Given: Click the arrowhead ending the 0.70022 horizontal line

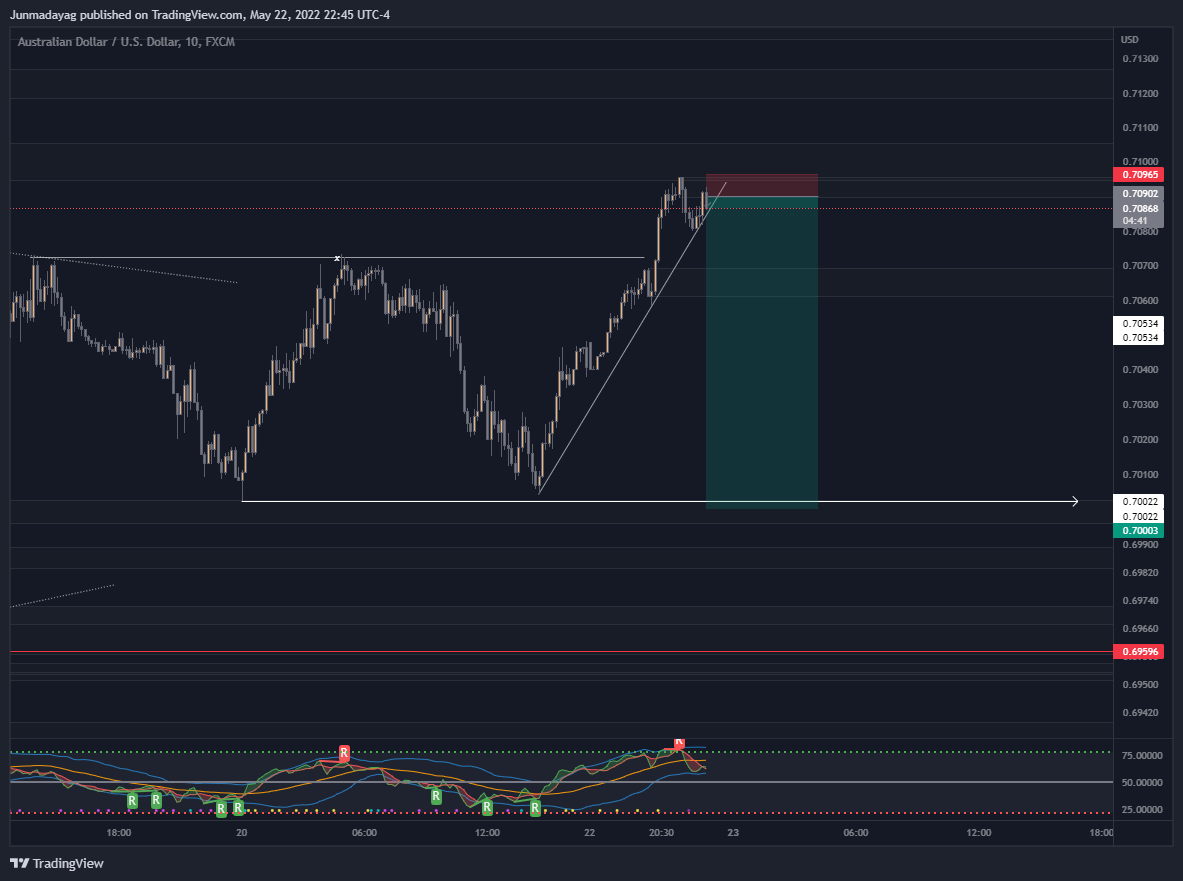Looking at the screenshot, I should (x=1074, y=502).
